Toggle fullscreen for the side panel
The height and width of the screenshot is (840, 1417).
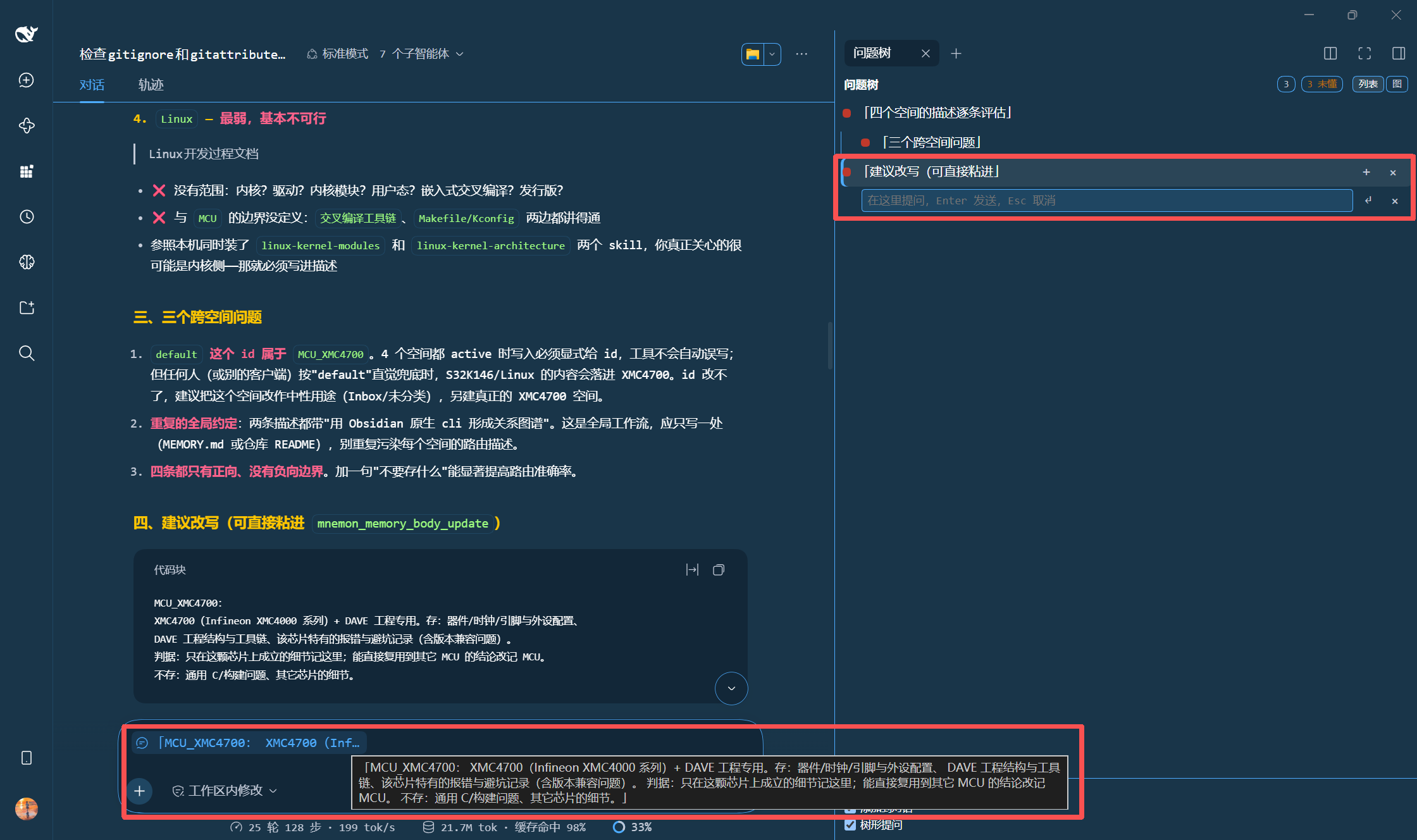[x=1364, y=54]
